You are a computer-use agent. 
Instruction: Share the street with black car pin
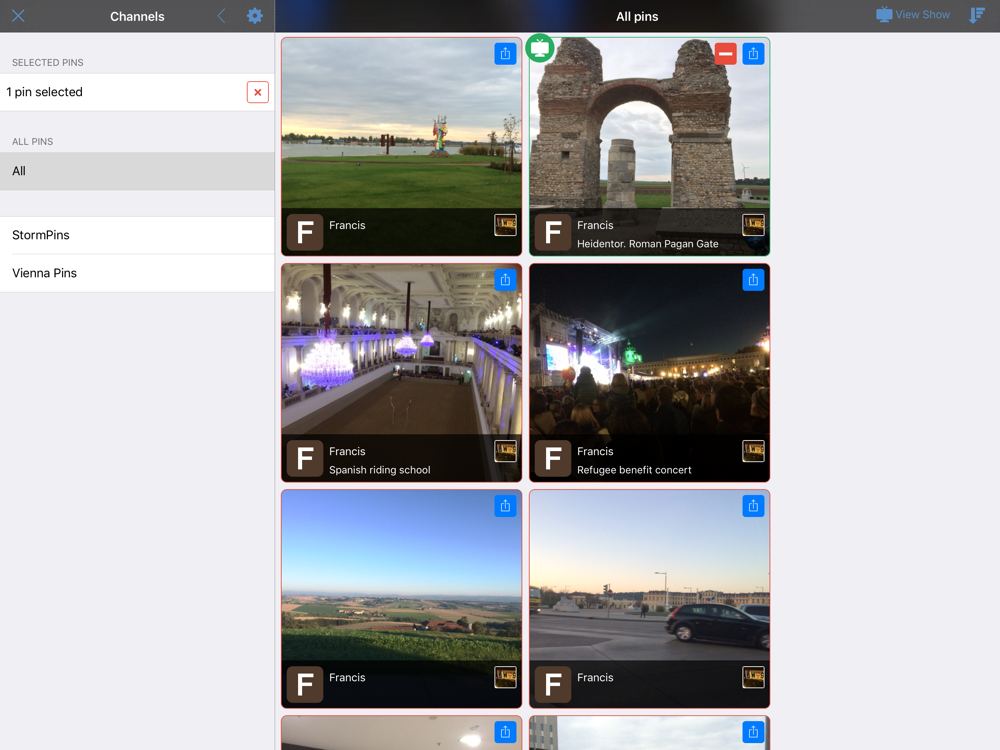pyautogui.click(x=753, y=506)
